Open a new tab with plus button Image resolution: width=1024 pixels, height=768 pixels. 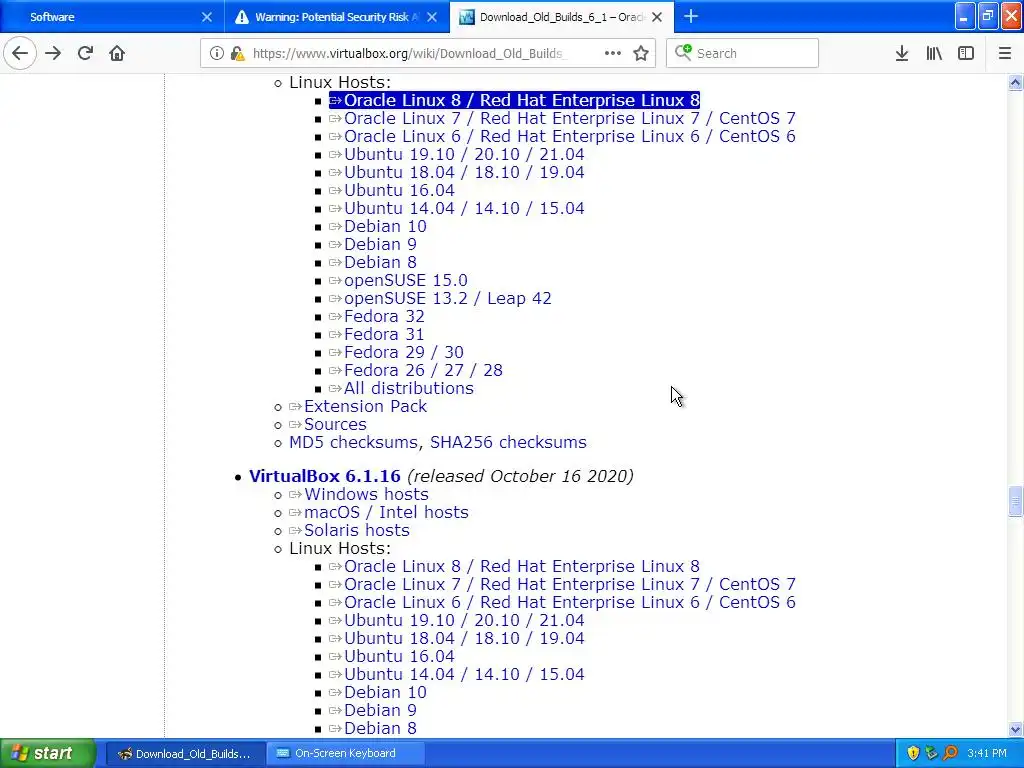pos(691,16)
